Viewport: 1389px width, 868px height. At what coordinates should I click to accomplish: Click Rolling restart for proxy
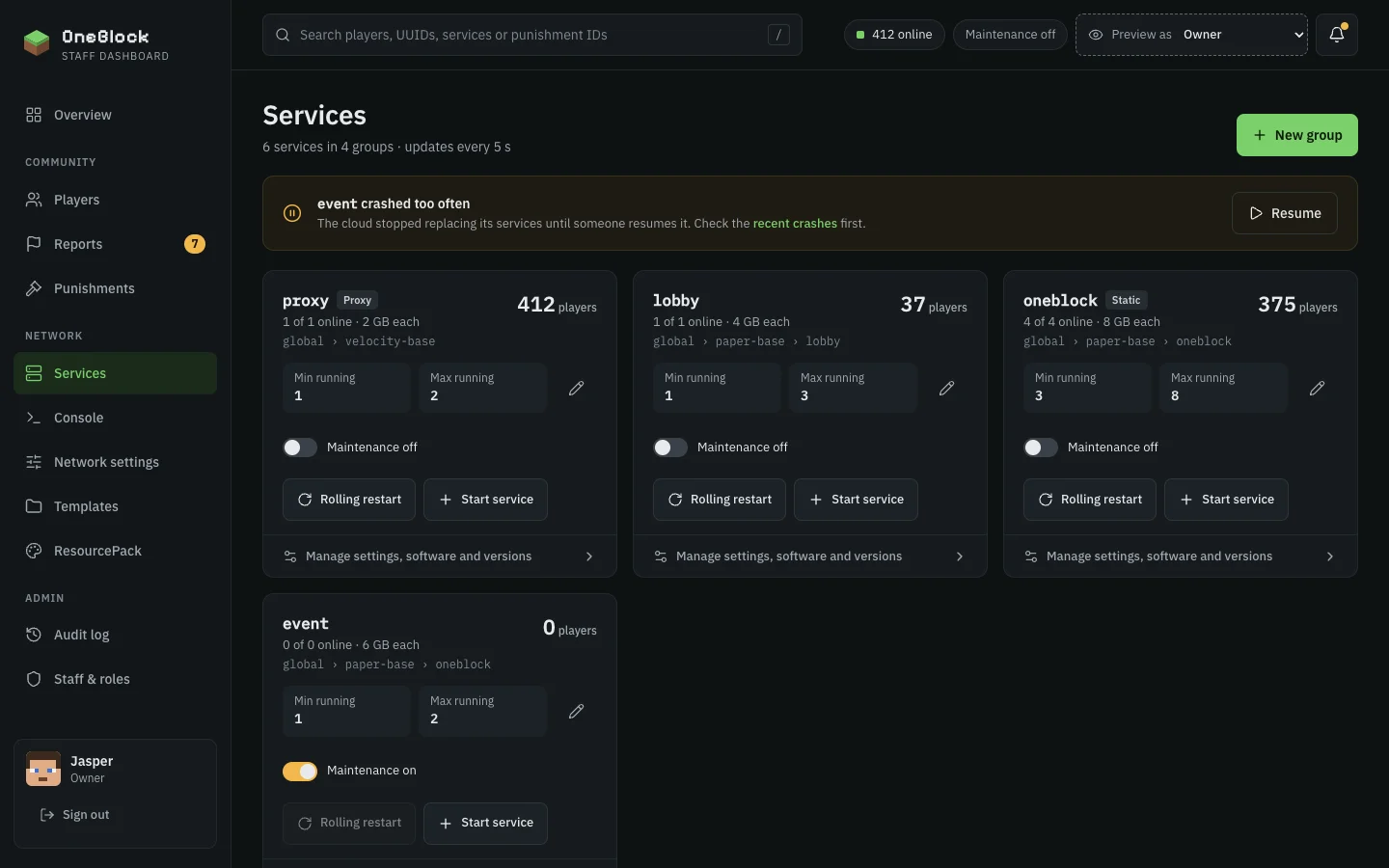[x=349, y=500]
